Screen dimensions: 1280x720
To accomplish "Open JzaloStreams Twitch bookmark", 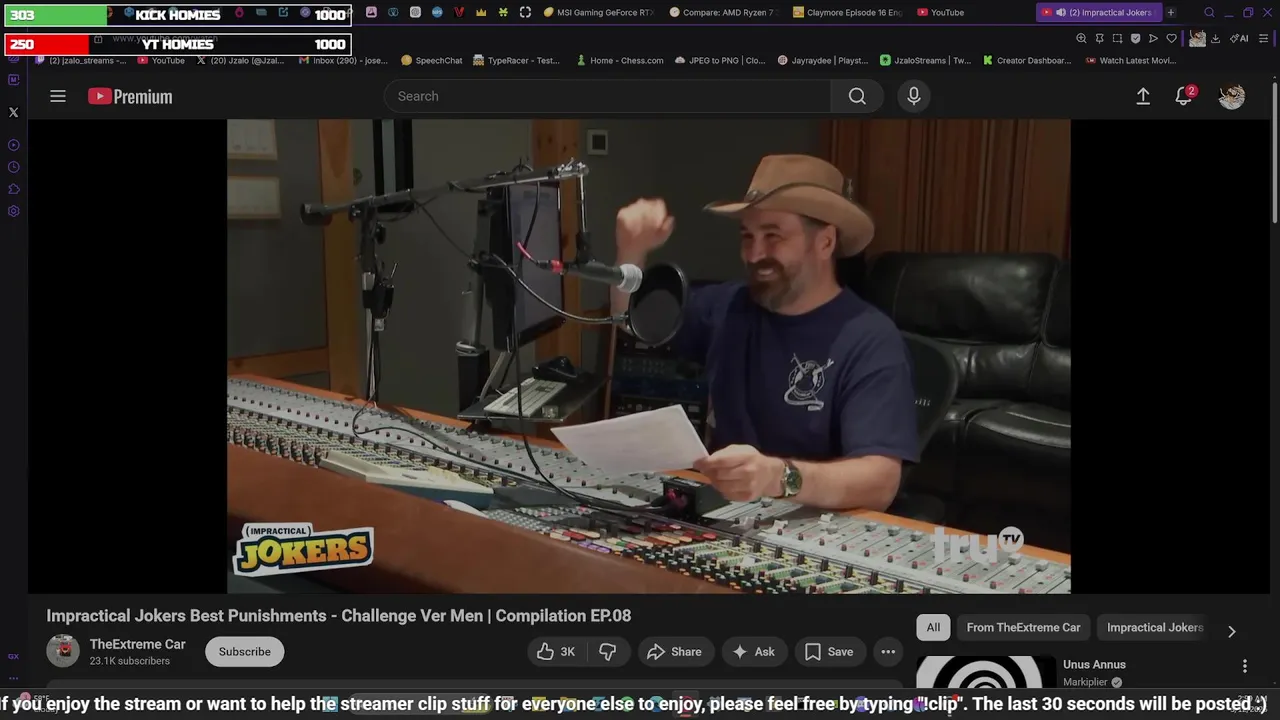I will 925,60.
